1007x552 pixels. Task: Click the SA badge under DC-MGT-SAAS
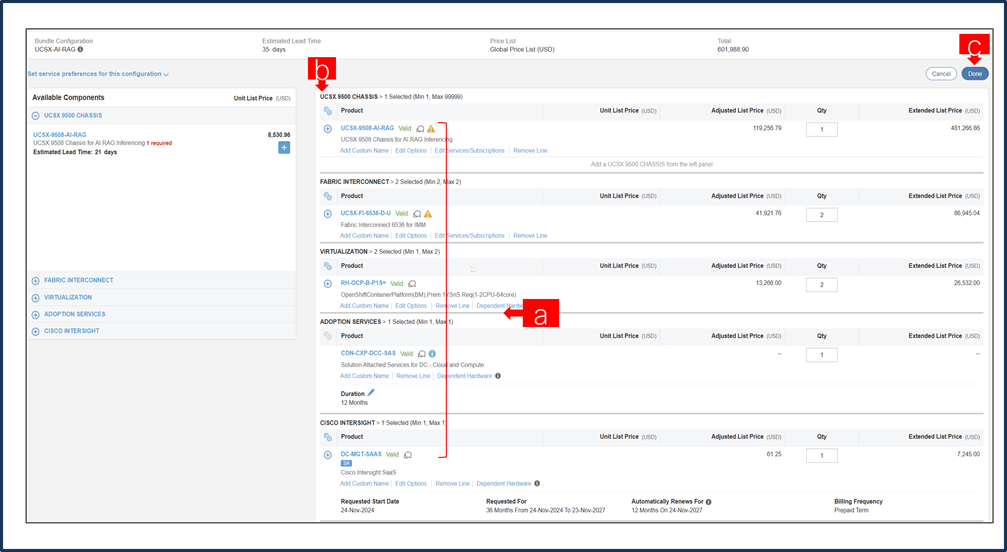point(346,463)
